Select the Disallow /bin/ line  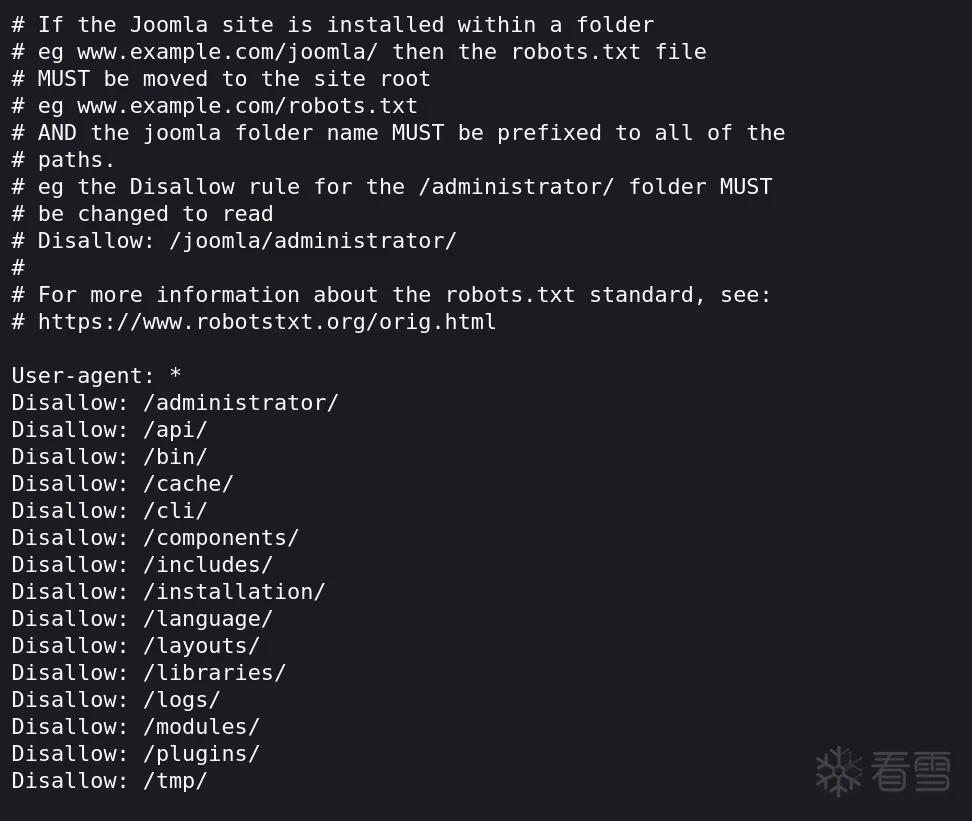tap(110, 457)
